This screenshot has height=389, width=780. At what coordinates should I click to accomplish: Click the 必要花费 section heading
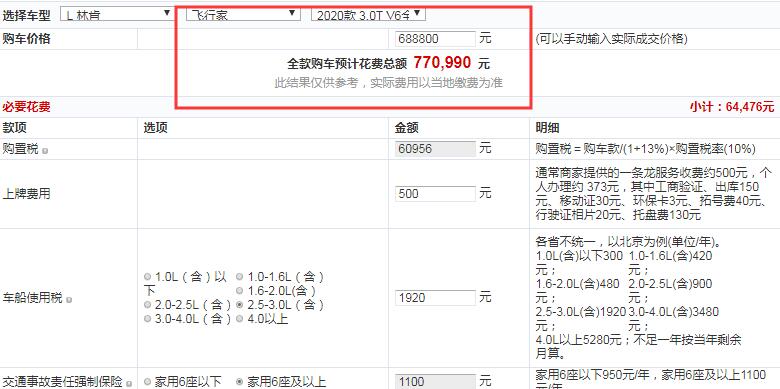(x=26, y=107)
